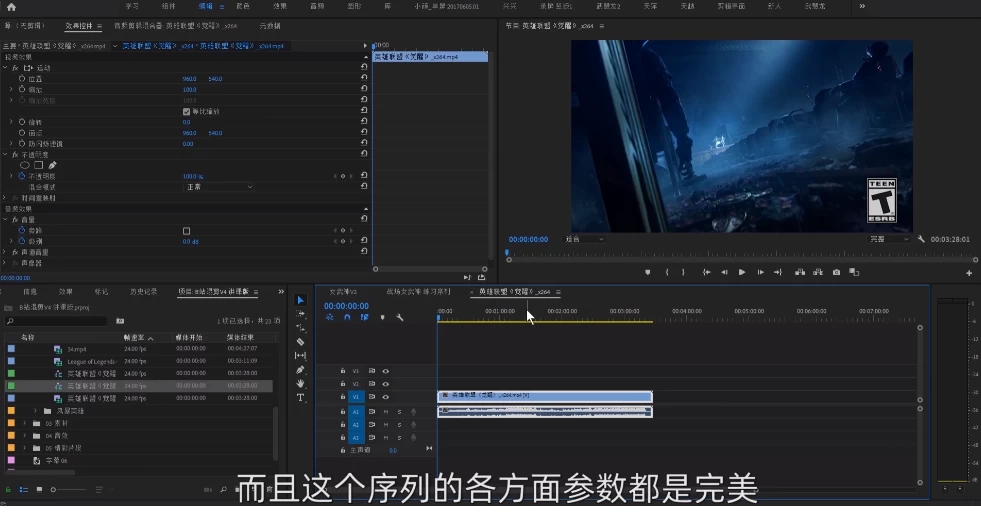
Task: Open the comparison view button
Action: 854,272
